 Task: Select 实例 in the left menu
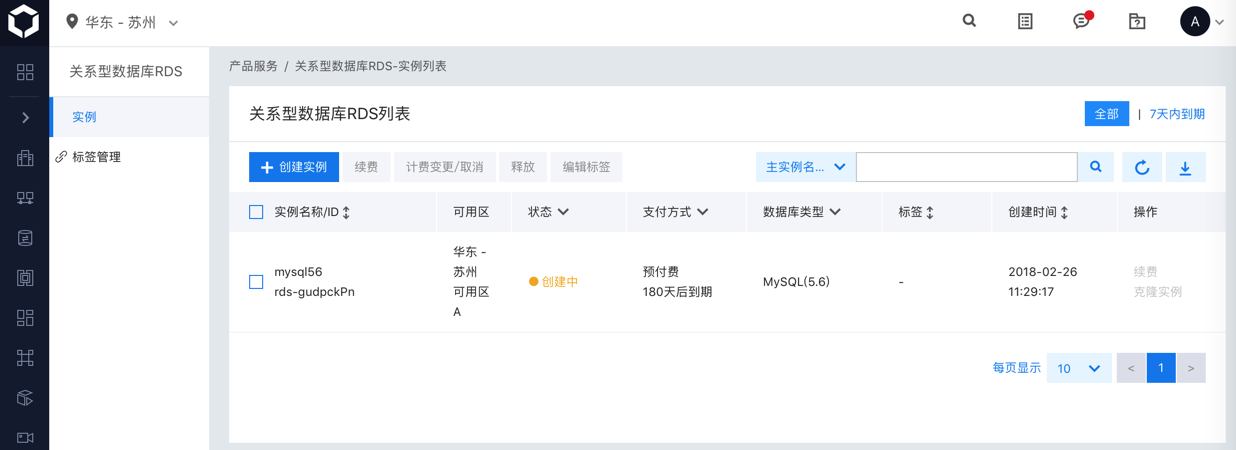(85, 117)
